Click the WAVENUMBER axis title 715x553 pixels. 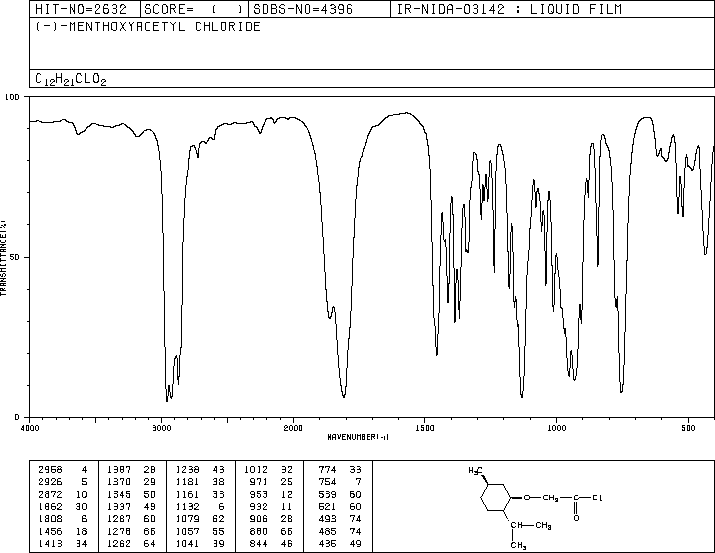coord(358,437)
